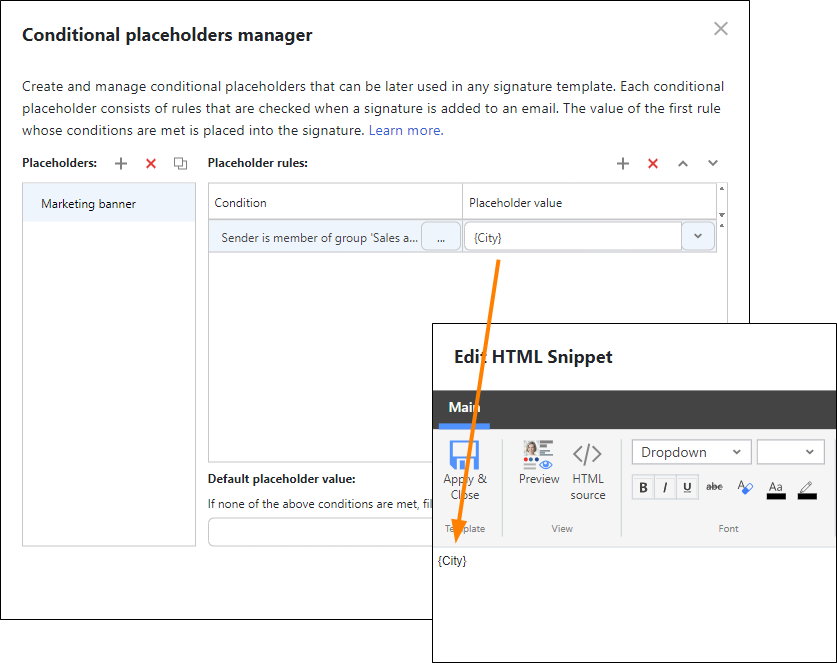837x663 pixels.
Task: Move the rule up in the list
Action: tap(683, 163)
